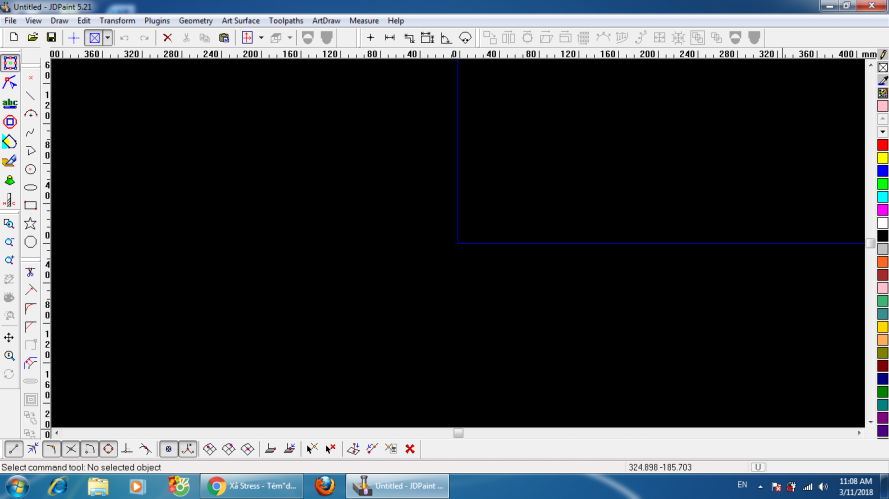Click the horizontal scrollbar thumb

tap(458, 433)
